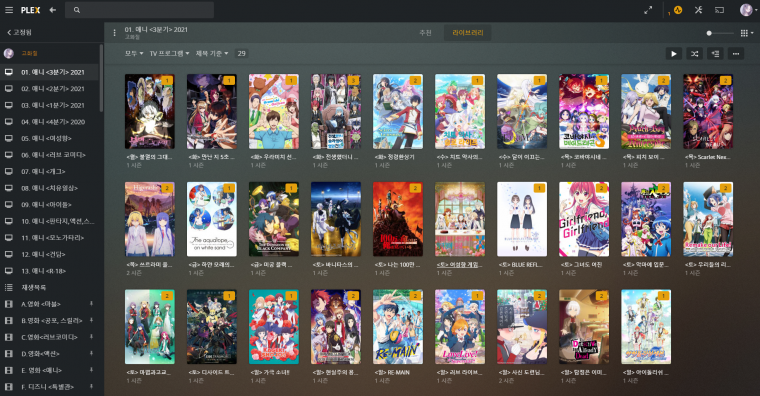Expand the TV 프로그램 type dropdown
The height and width of the screenshot is (396, 760).
pos(169,53)
